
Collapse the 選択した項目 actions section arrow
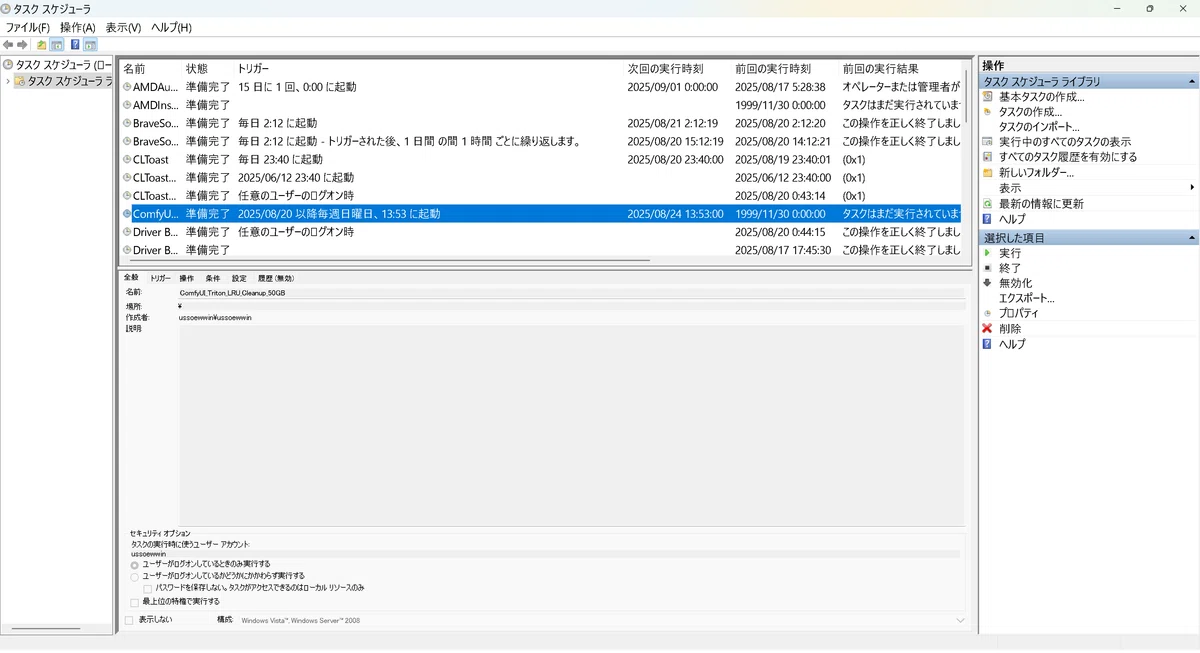(1191, 238)
